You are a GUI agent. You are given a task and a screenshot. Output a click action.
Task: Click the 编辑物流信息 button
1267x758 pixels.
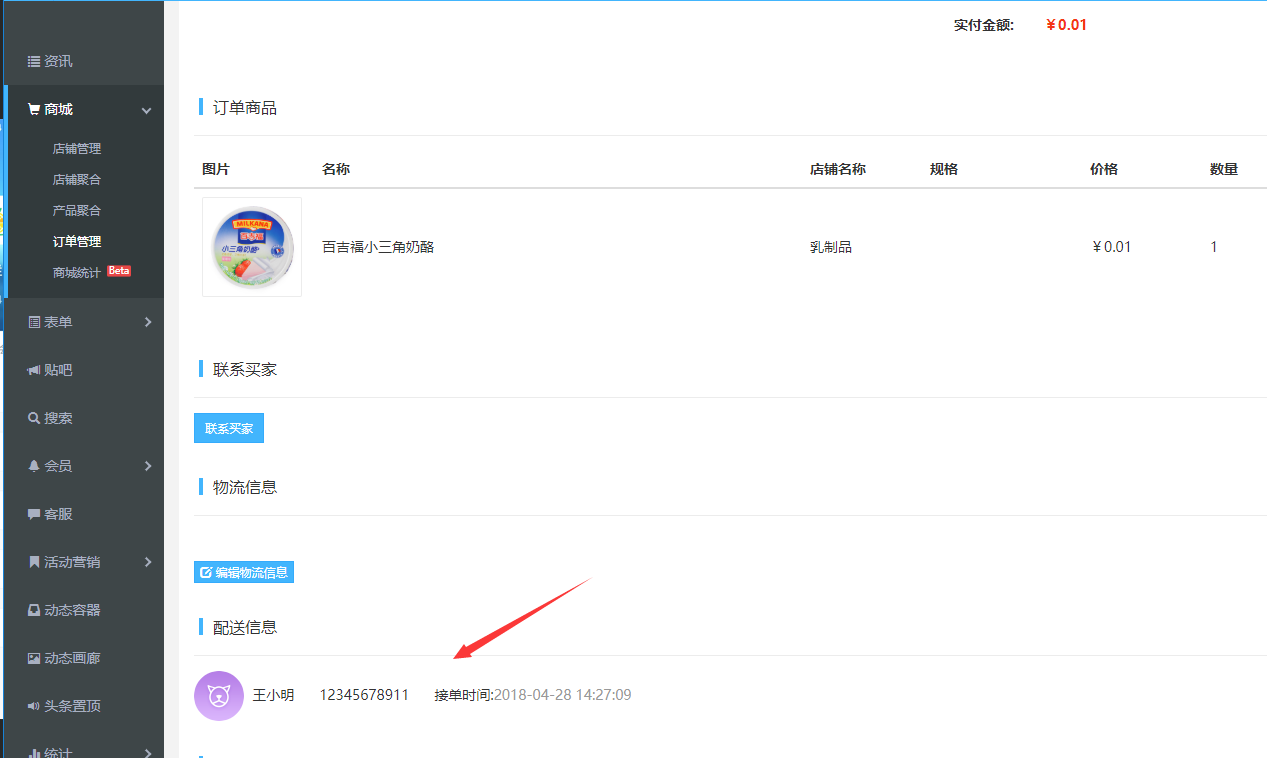pos(244,572)
